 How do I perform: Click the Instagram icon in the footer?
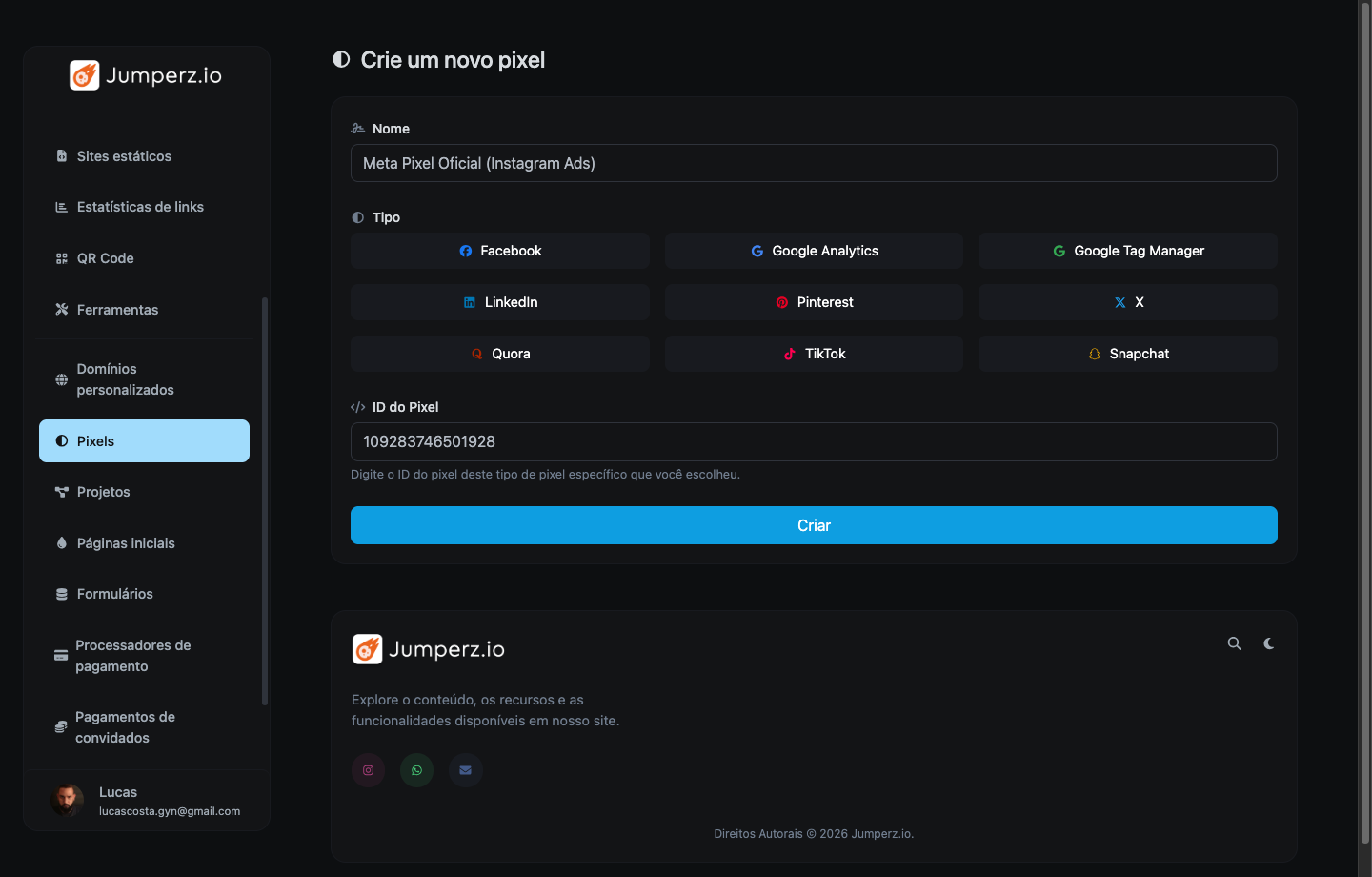(369, 770)
